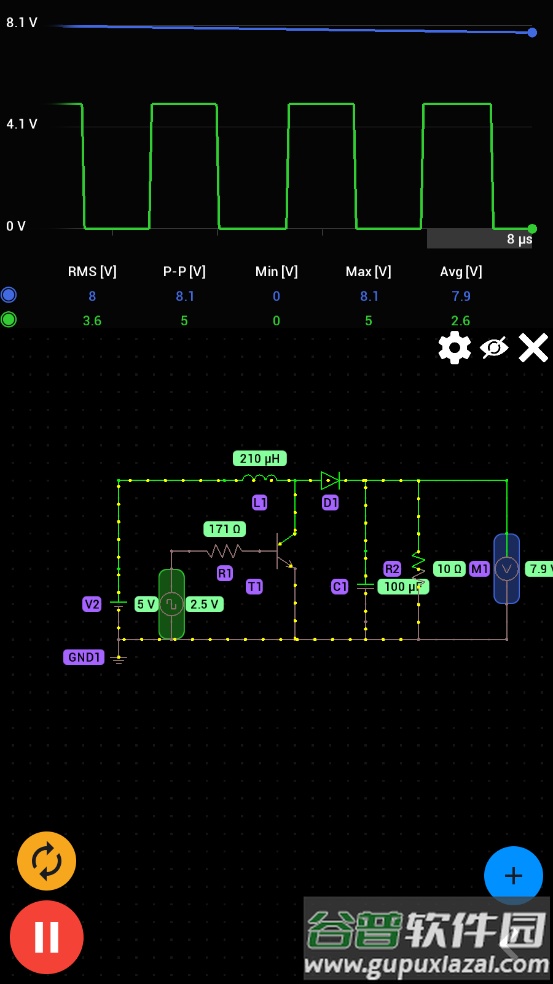Toggle oscilloscope visibility with crossed-eye icon
This screenshot has height=984, width=553.
click(x=494, y=348)
